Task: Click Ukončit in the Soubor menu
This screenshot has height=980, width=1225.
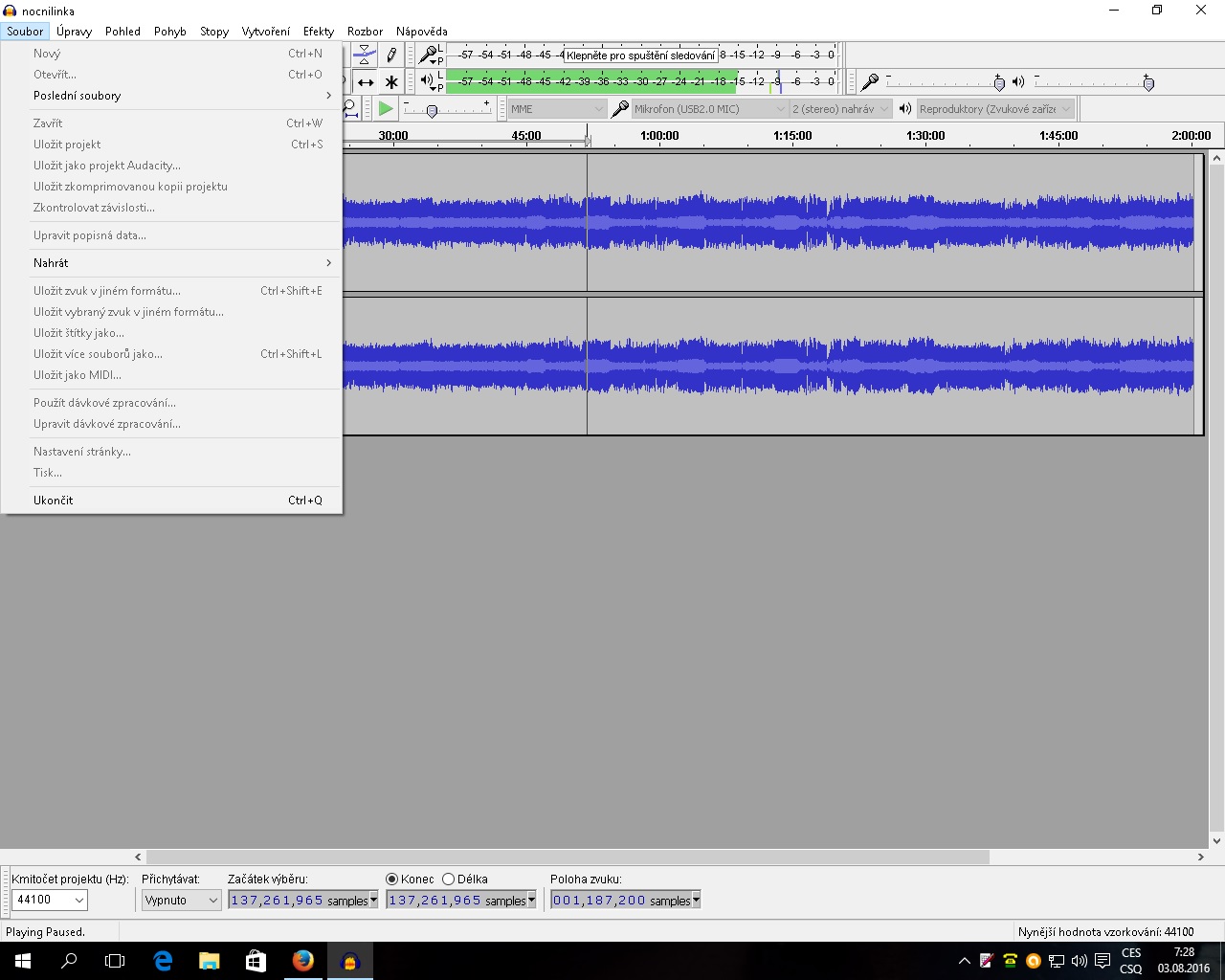Action: click(x=54, y=501)
